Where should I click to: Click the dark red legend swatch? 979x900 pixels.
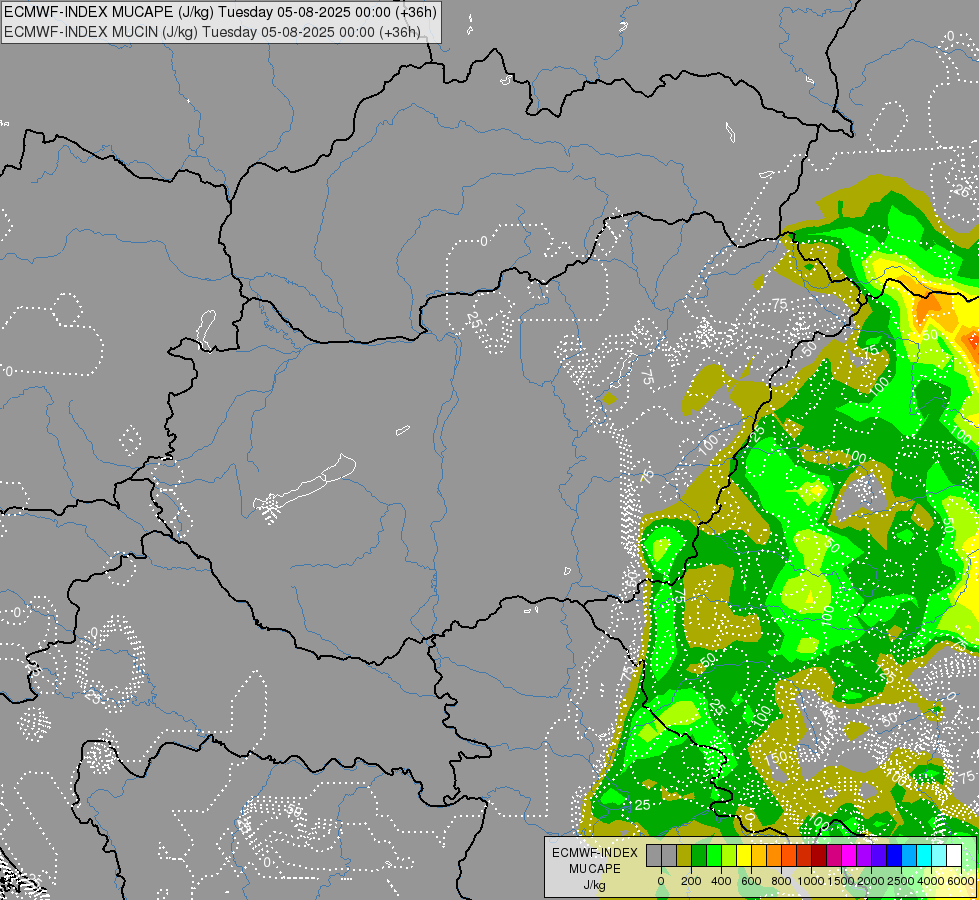click(x=819, y=856)
